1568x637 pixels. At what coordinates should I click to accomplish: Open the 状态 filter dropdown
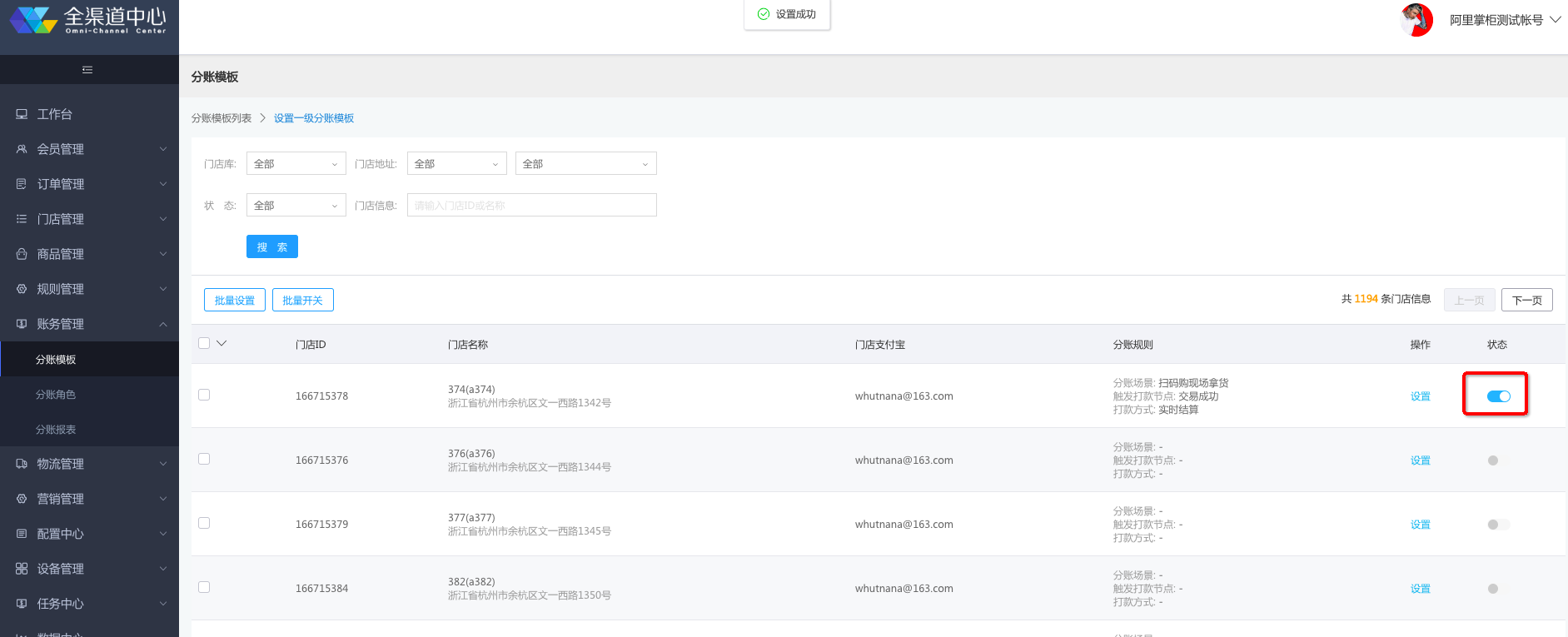click(296, 205)
